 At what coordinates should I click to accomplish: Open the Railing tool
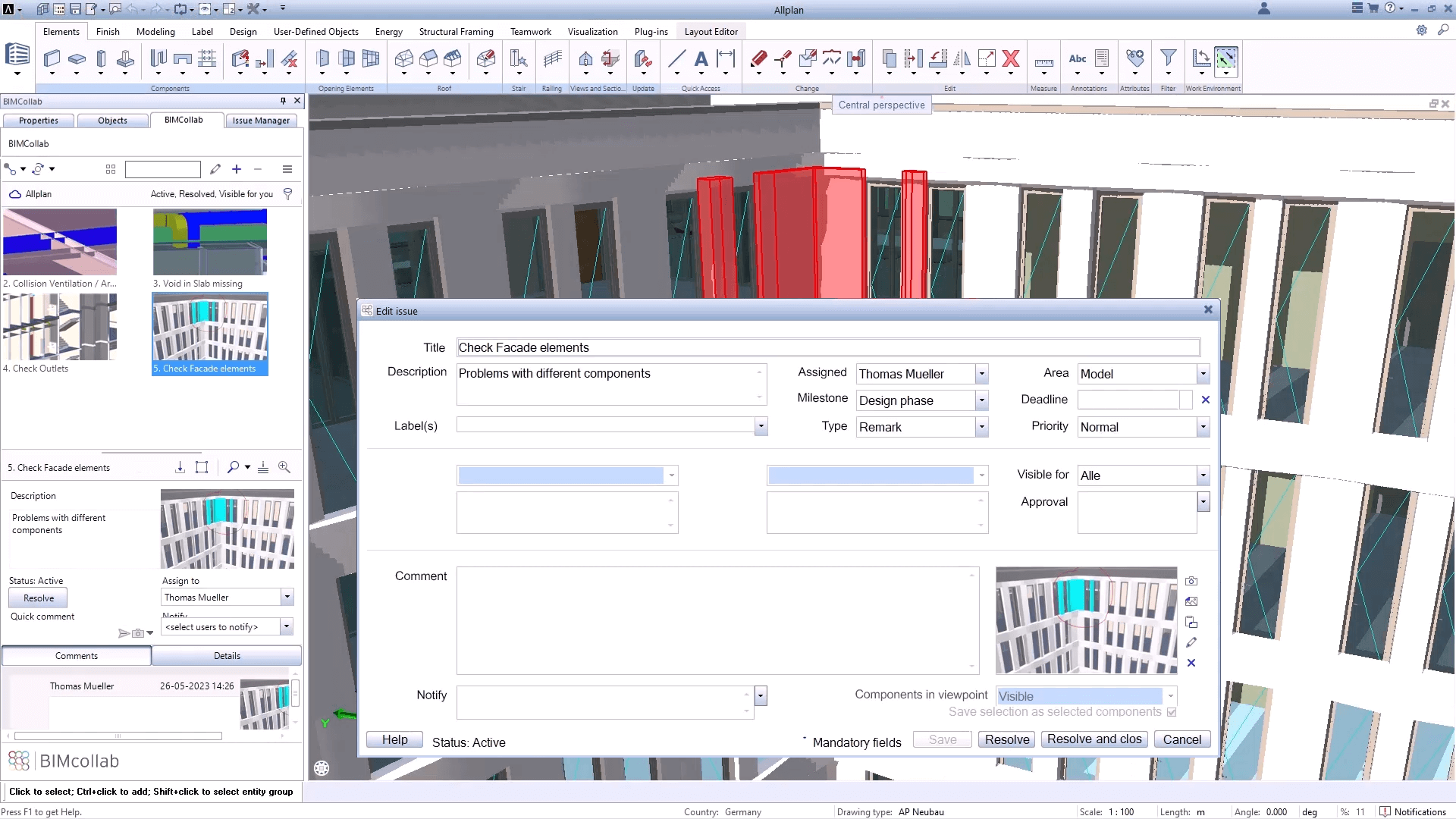point(552,59)
